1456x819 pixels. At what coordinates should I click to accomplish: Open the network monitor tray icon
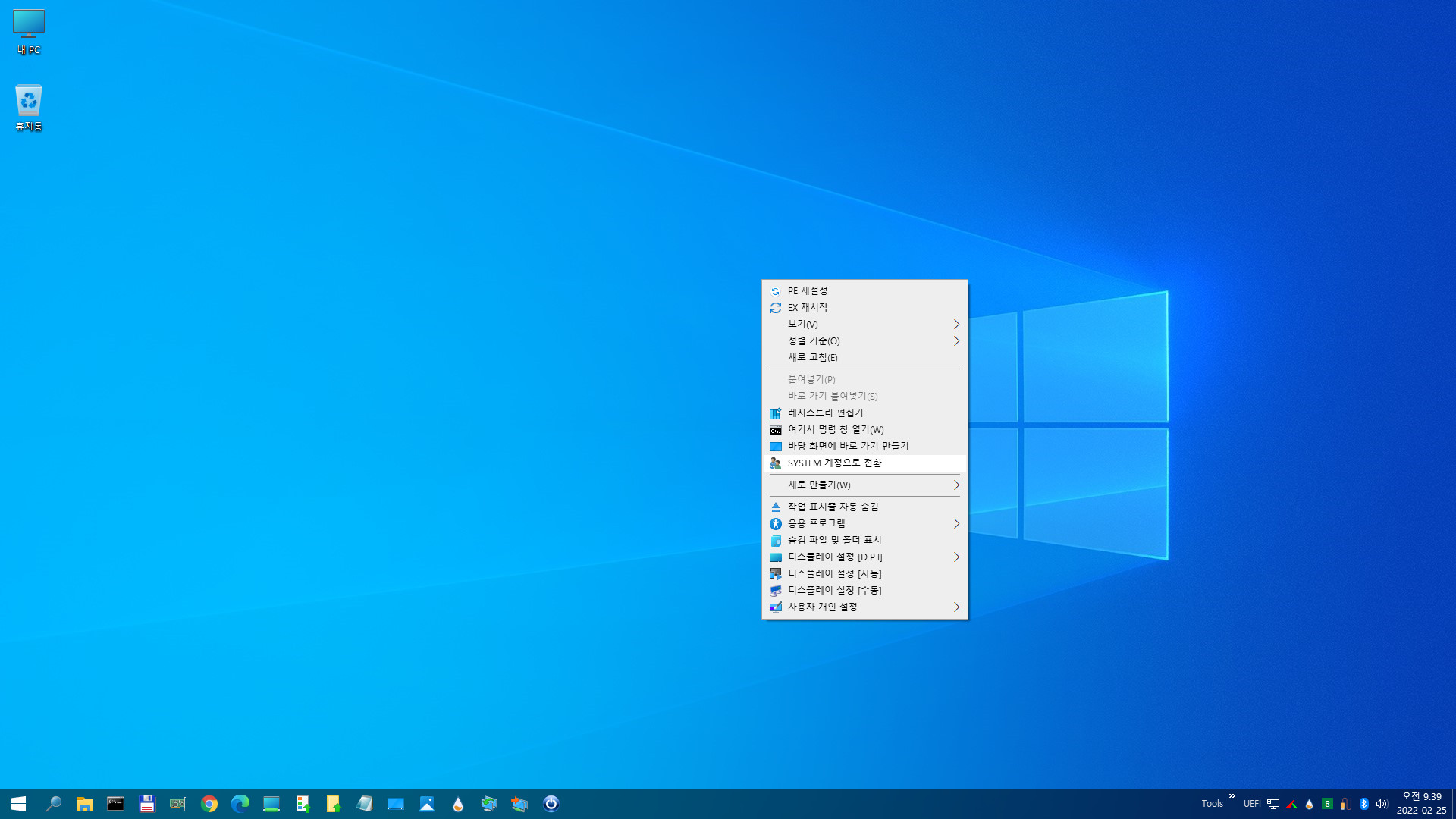point(1273,804)
